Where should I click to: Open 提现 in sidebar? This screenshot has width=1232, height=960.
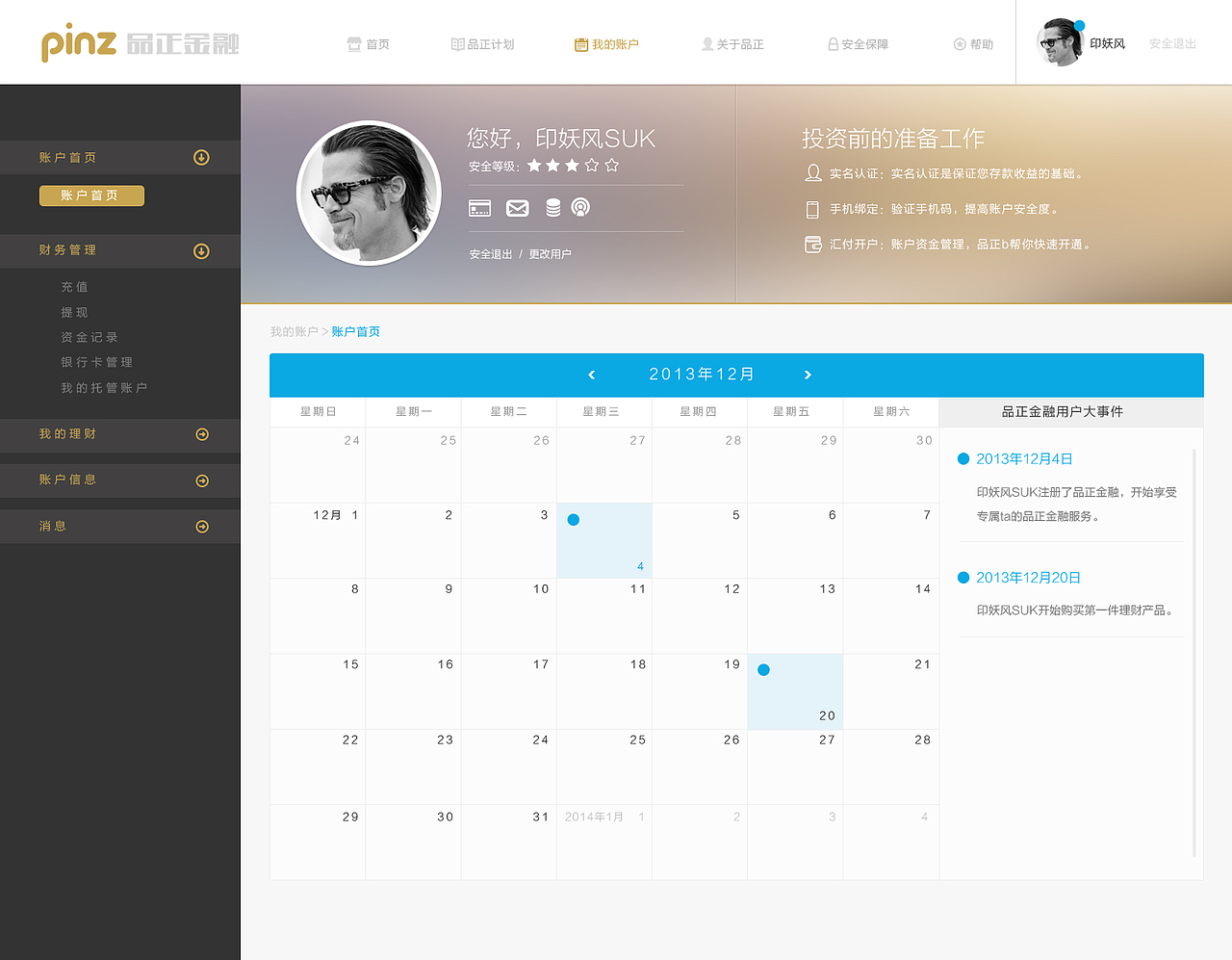tap(74, 312)
